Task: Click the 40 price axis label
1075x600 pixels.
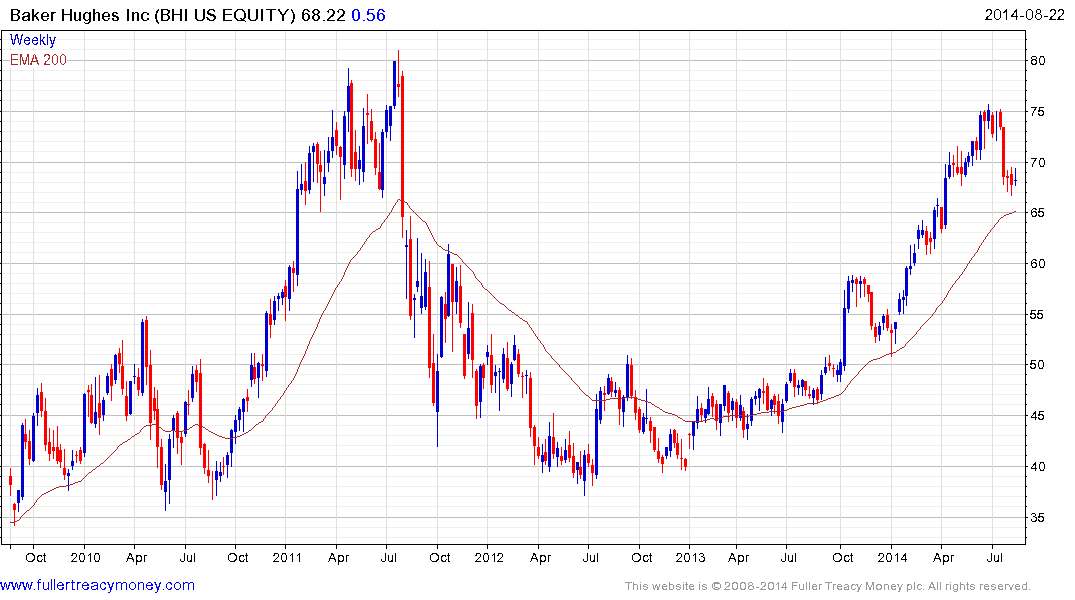Action: [1038, 467]
